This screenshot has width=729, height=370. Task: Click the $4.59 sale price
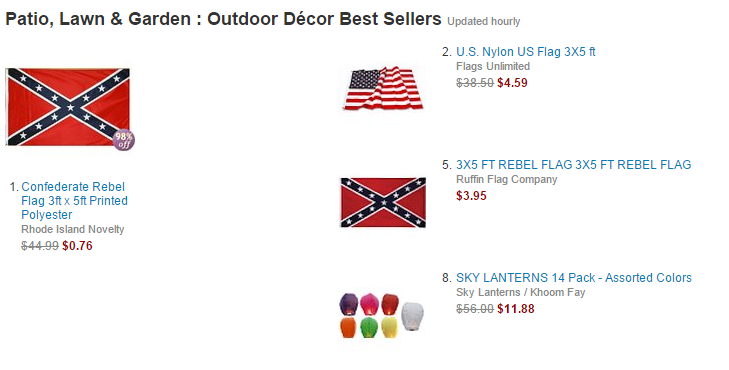[x=512, y=83]
